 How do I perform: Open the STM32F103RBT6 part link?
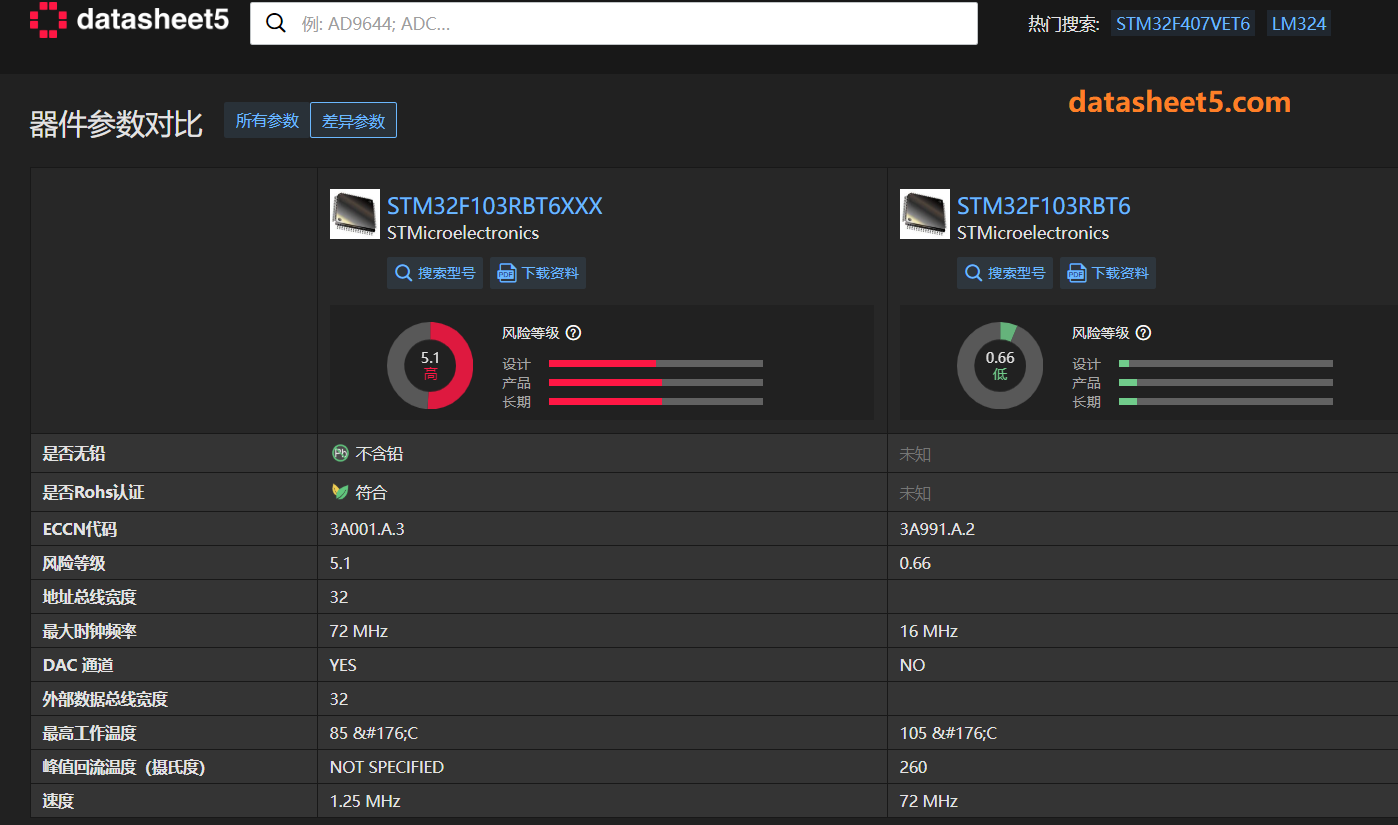(1044, 206)
